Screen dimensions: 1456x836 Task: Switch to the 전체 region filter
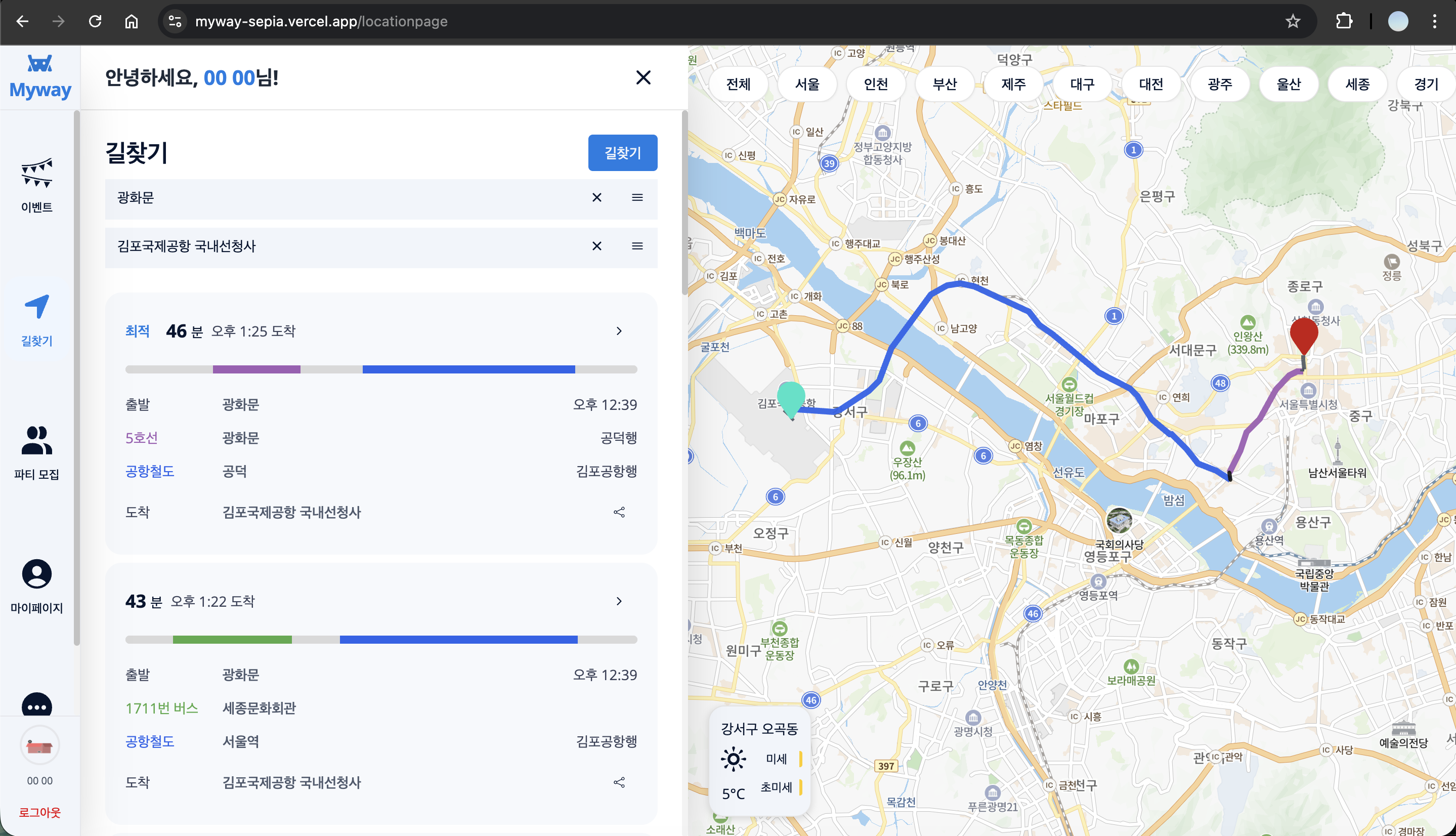click(x=738, y=85)
